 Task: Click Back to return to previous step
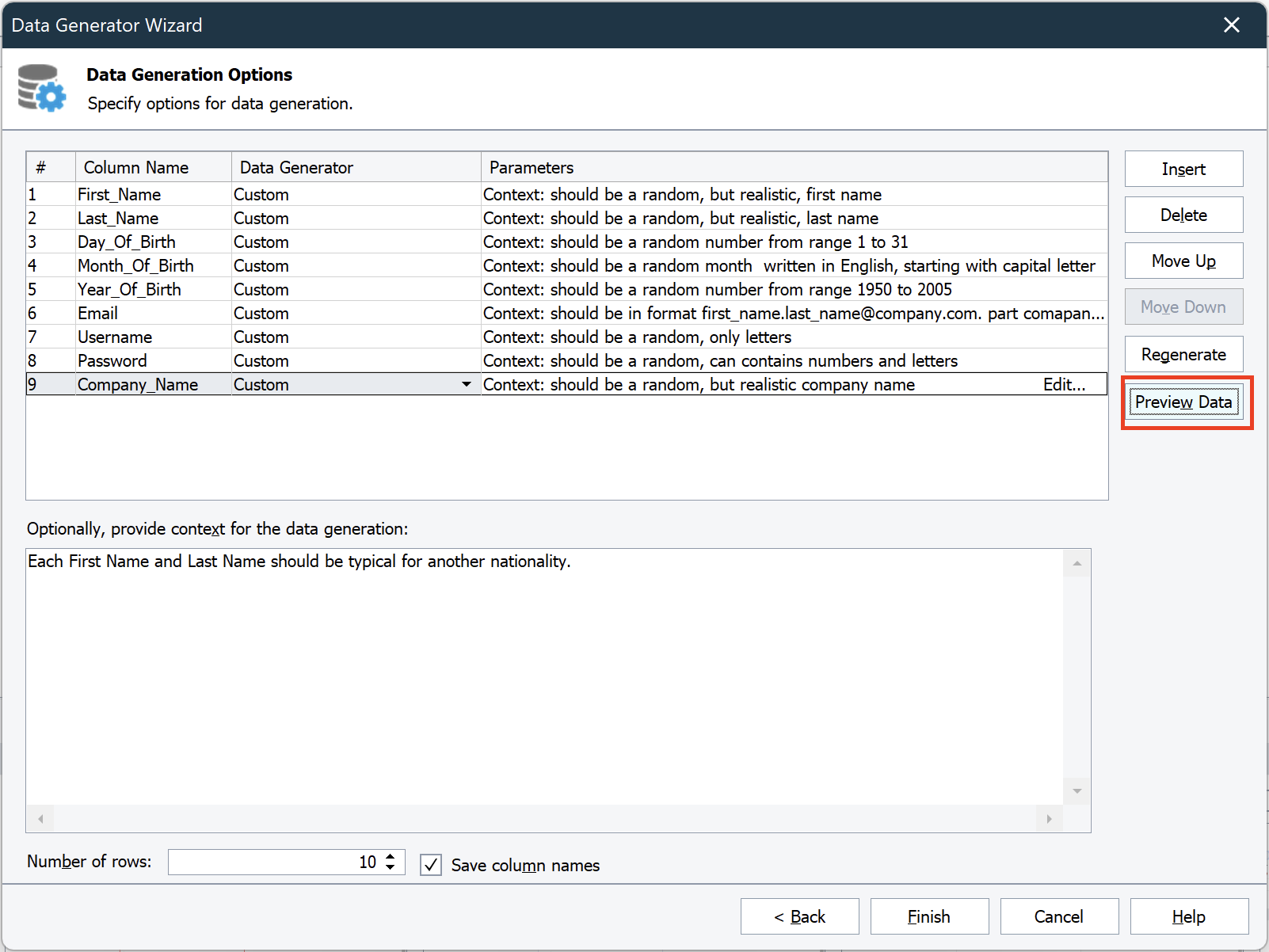click(799, 916)
